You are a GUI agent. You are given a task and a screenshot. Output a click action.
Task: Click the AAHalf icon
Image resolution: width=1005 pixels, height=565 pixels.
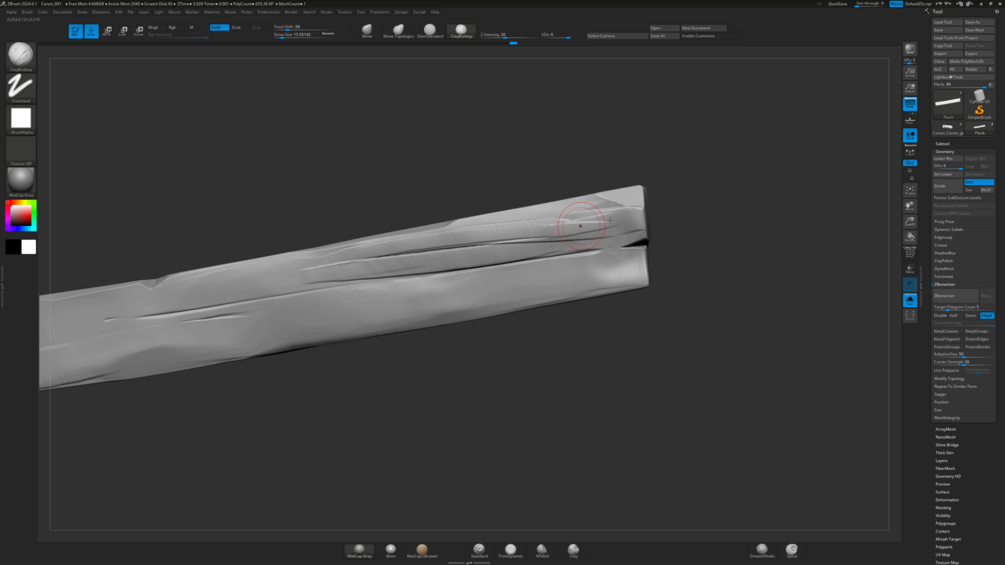[x=910, y=88]
